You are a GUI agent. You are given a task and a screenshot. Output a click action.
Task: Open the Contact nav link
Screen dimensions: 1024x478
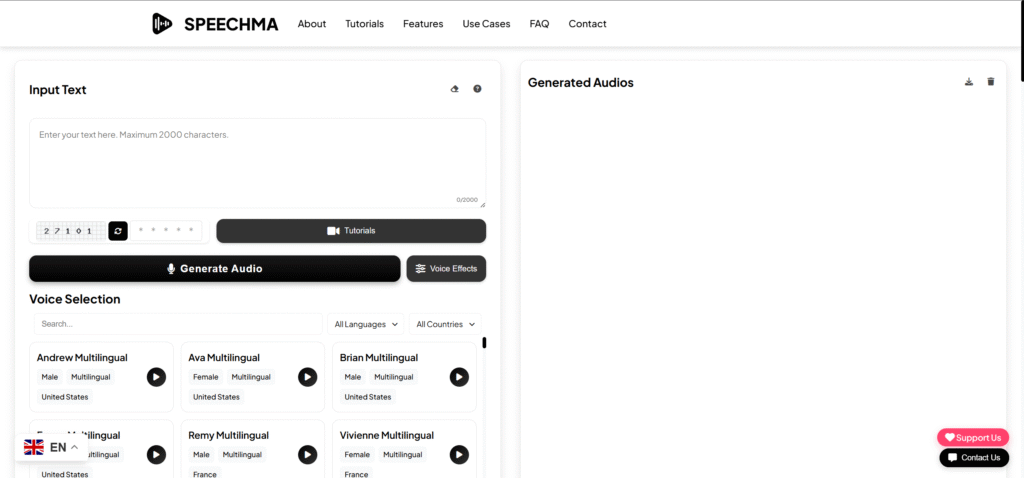[587, 24]
